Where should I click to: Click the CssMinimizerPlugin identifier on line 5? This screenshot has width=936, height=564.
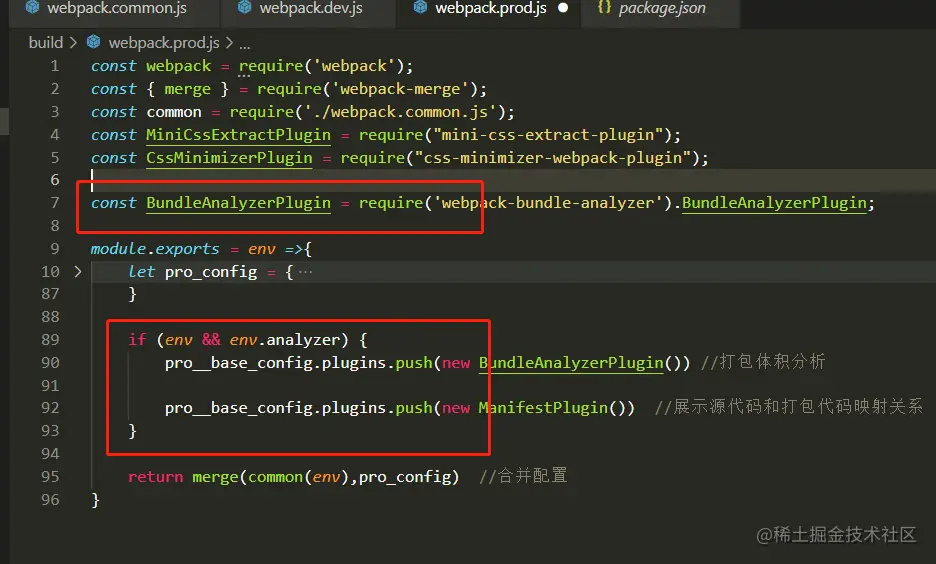tap(229, 158)
